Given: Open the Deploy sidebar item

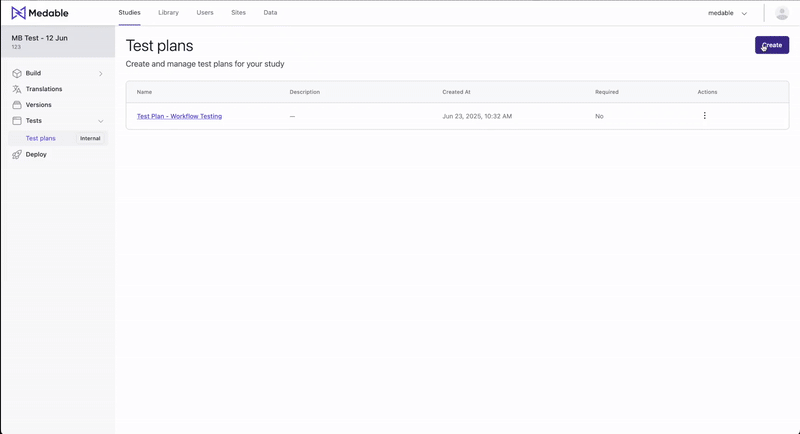Looking at the screenshot, I should [36, 154].
